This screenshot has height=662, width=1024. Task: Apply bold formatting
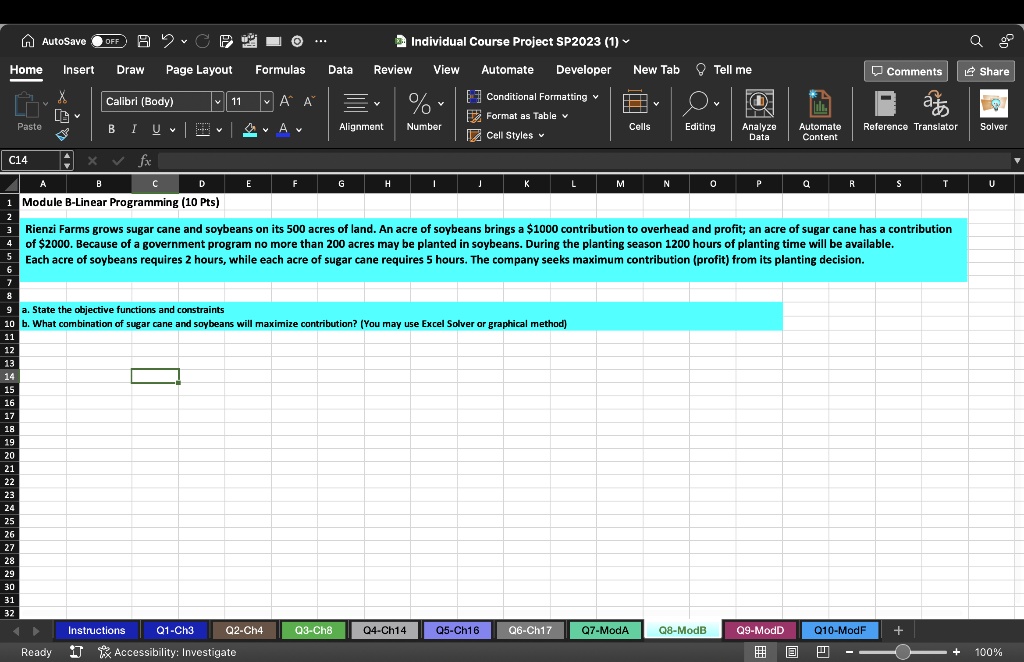[111, 129]
